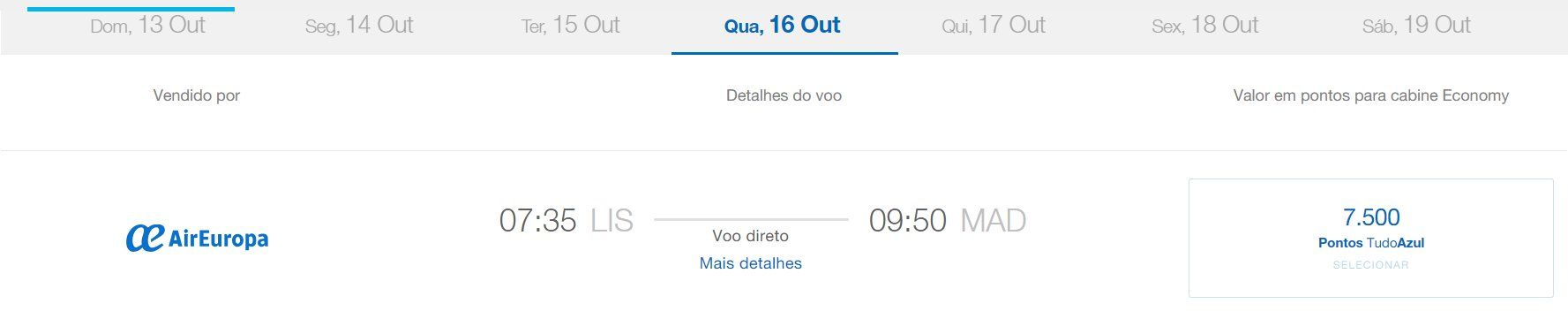Click Valor em pontos para cabine Economy header

click(x=1371, y=95)
